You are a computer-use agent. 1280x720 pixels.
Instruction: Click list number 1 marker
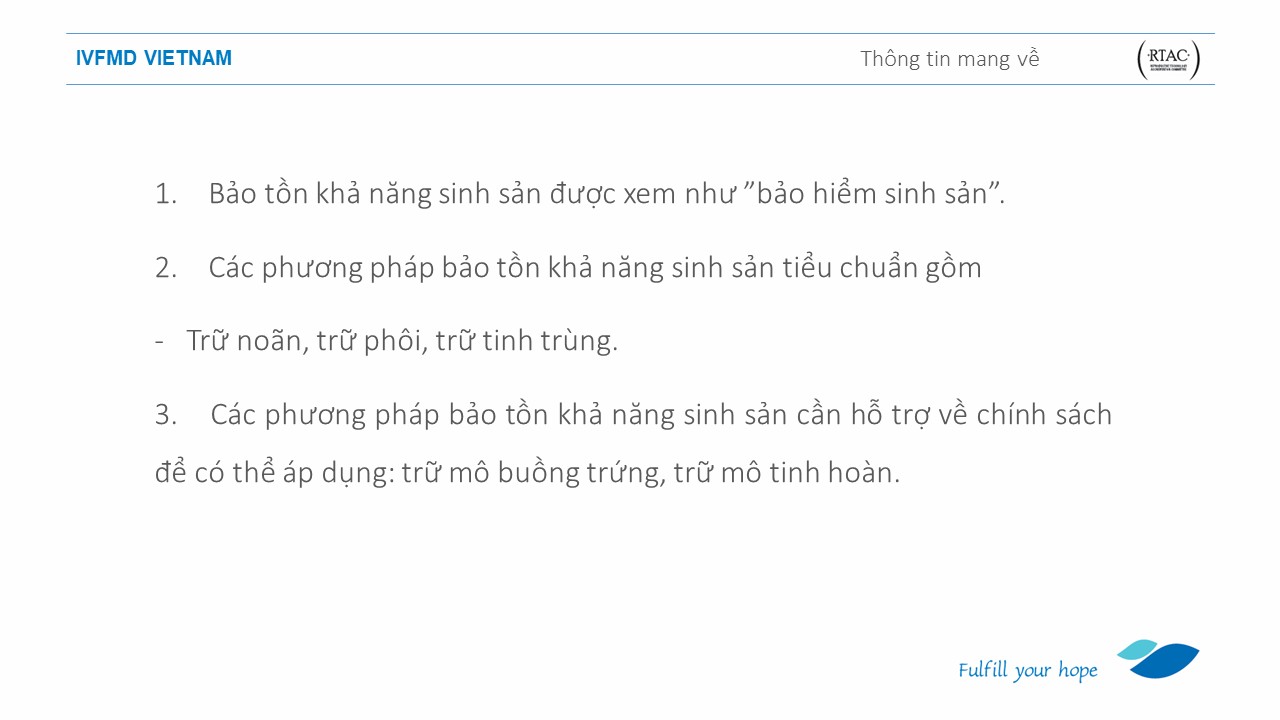(165, 194)
